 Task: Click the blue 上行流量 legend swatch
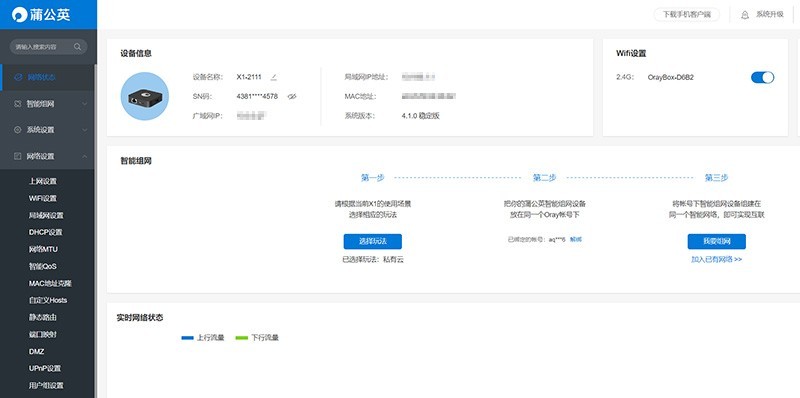(x=188, y=338)
